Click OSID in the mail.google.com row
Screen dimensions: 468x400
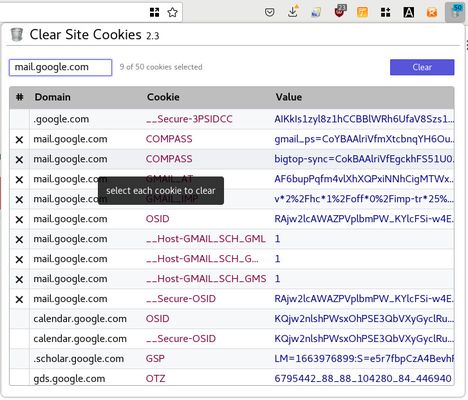(157, 219)
